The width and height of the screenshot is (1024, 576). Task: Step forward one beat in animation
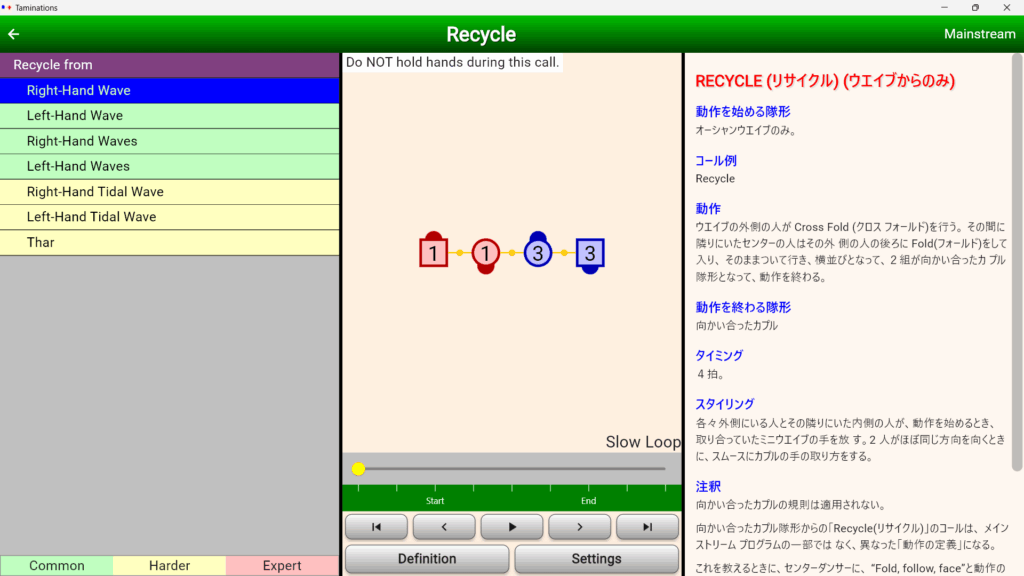tap(580, 527)
